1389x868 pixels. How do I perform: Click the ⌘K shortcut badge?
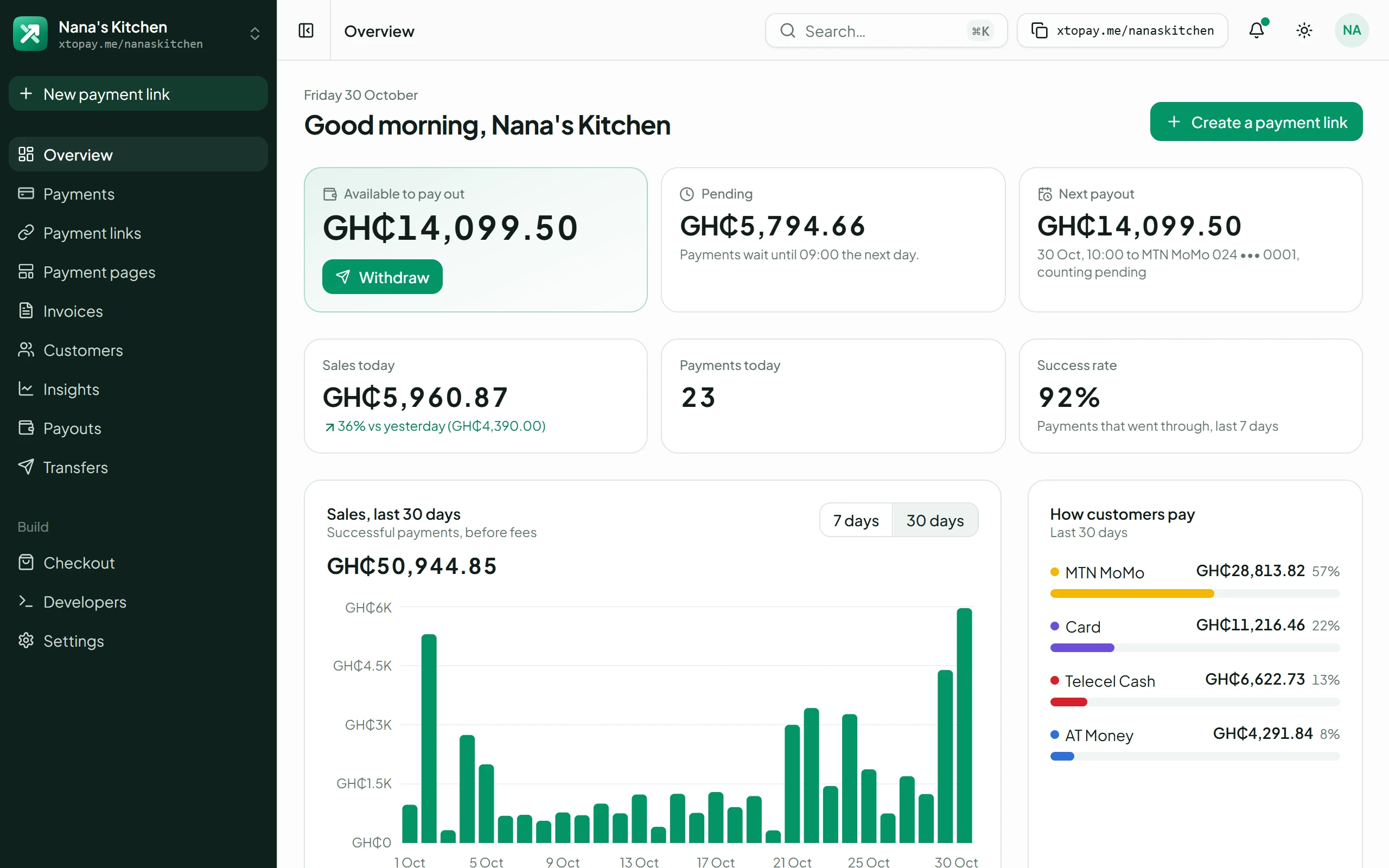[980, 31]
